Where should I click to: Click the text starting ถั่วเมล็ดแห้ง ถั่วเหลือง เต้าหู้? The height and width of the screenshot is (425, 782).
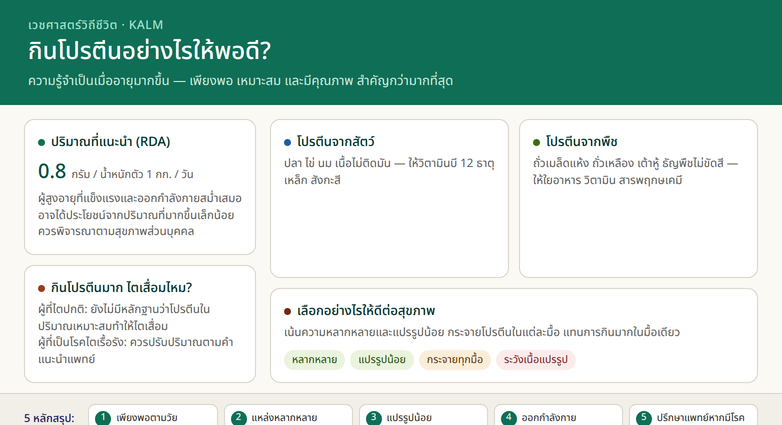coord(635,172)
